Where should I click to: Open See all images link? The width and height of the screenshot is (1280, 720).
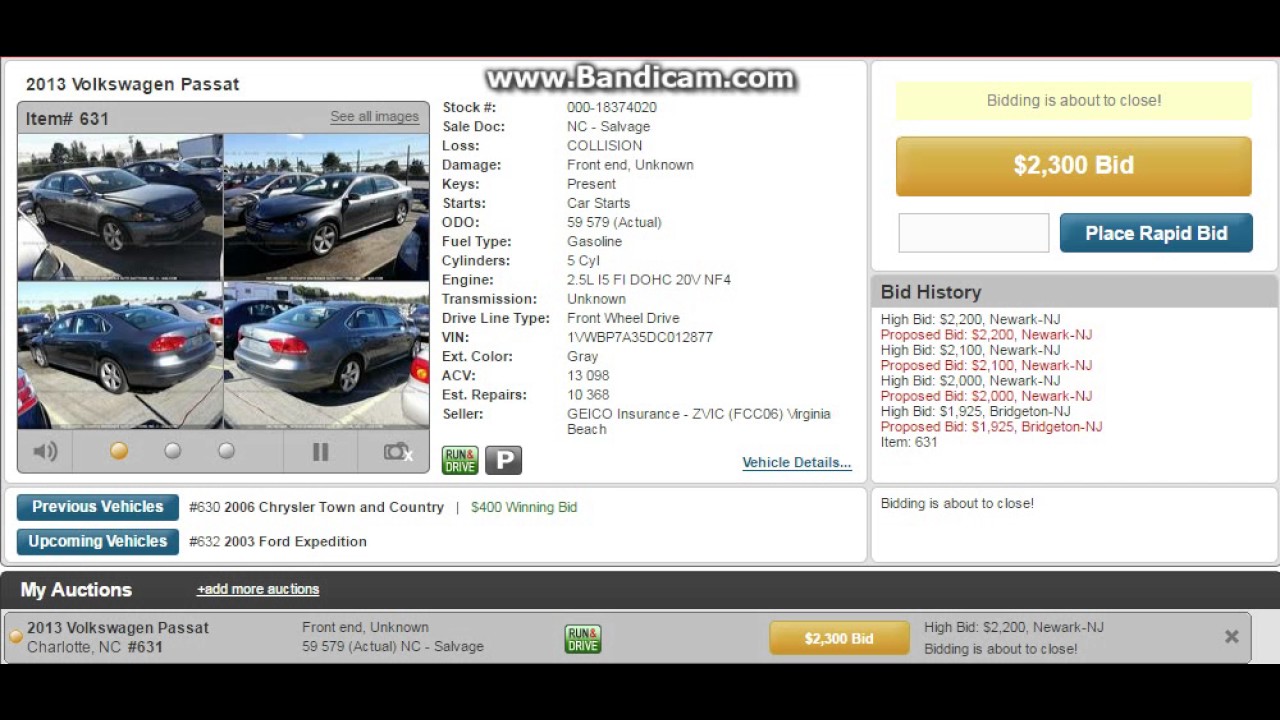tap(374, 117)
